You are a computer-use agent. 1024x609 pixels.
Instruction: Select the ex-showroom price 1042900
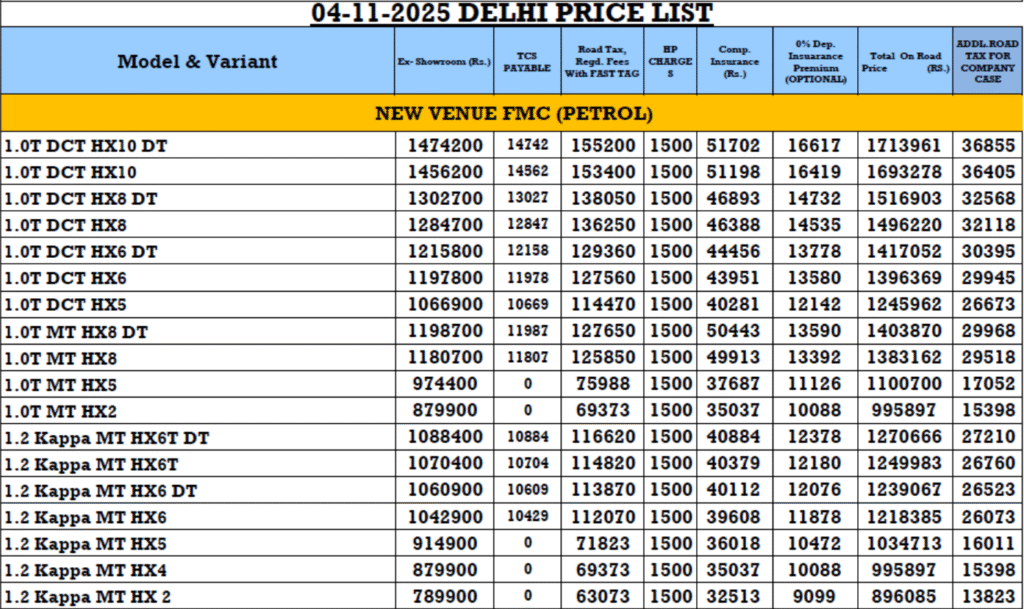pyautogui.click(x=445, y=517)
